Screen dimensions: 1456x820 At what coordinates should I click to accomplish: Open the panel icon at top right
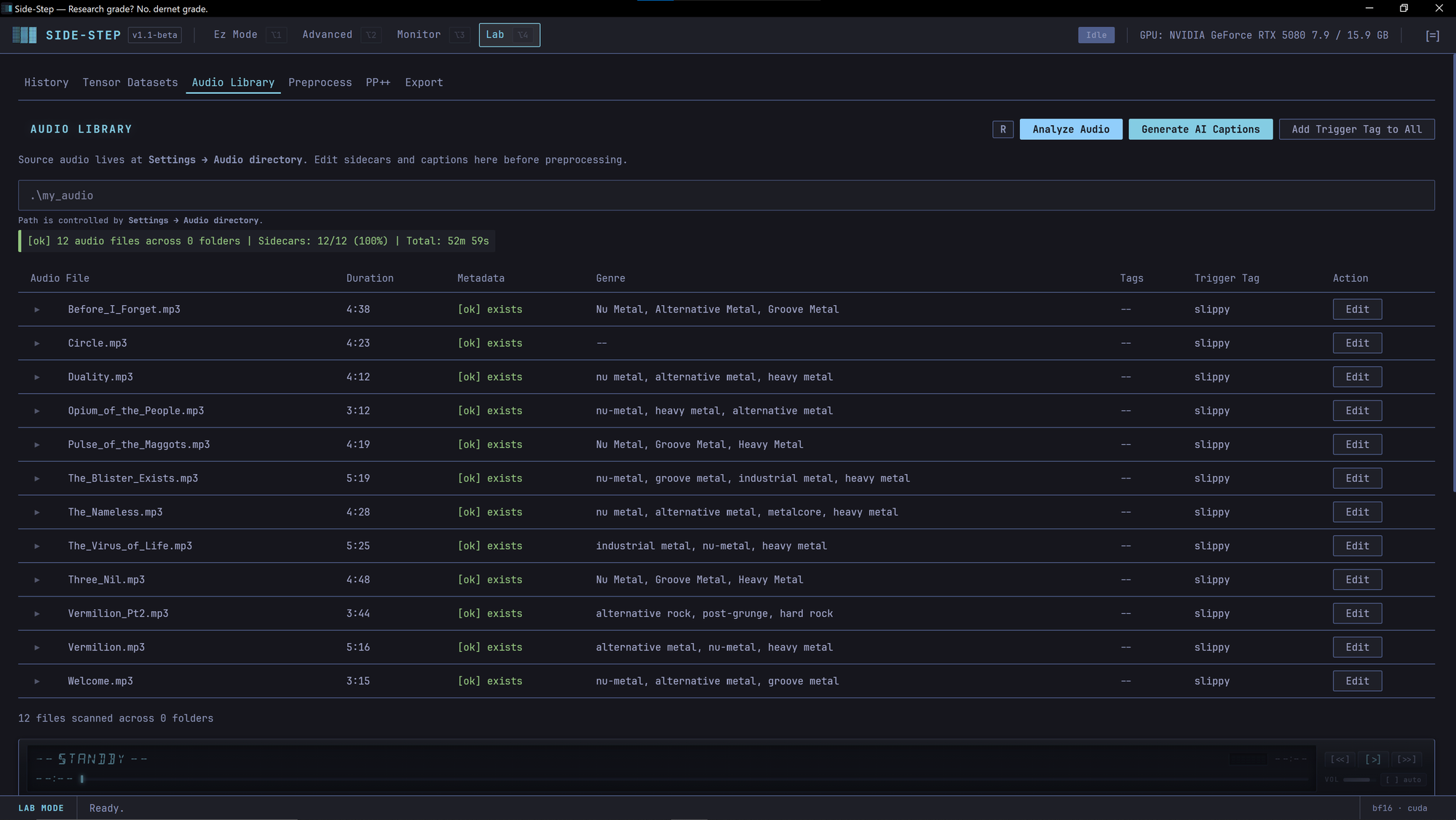click(1432, 35)
